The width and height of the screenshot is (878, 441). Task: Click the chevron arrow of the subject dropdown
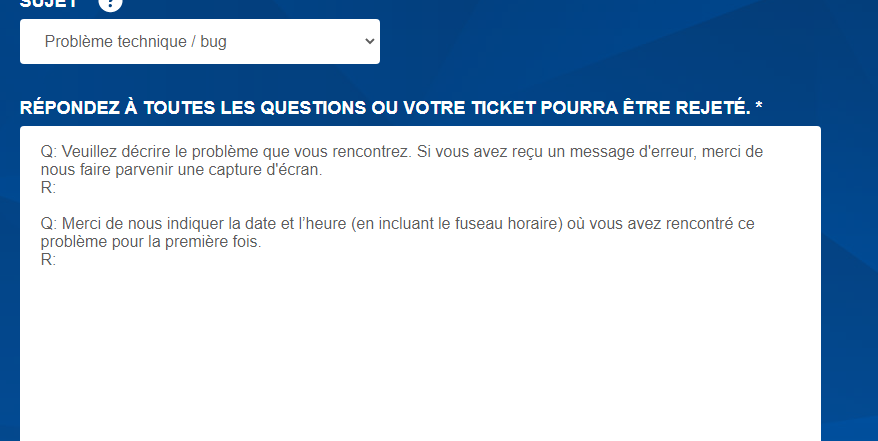[369, 41]
